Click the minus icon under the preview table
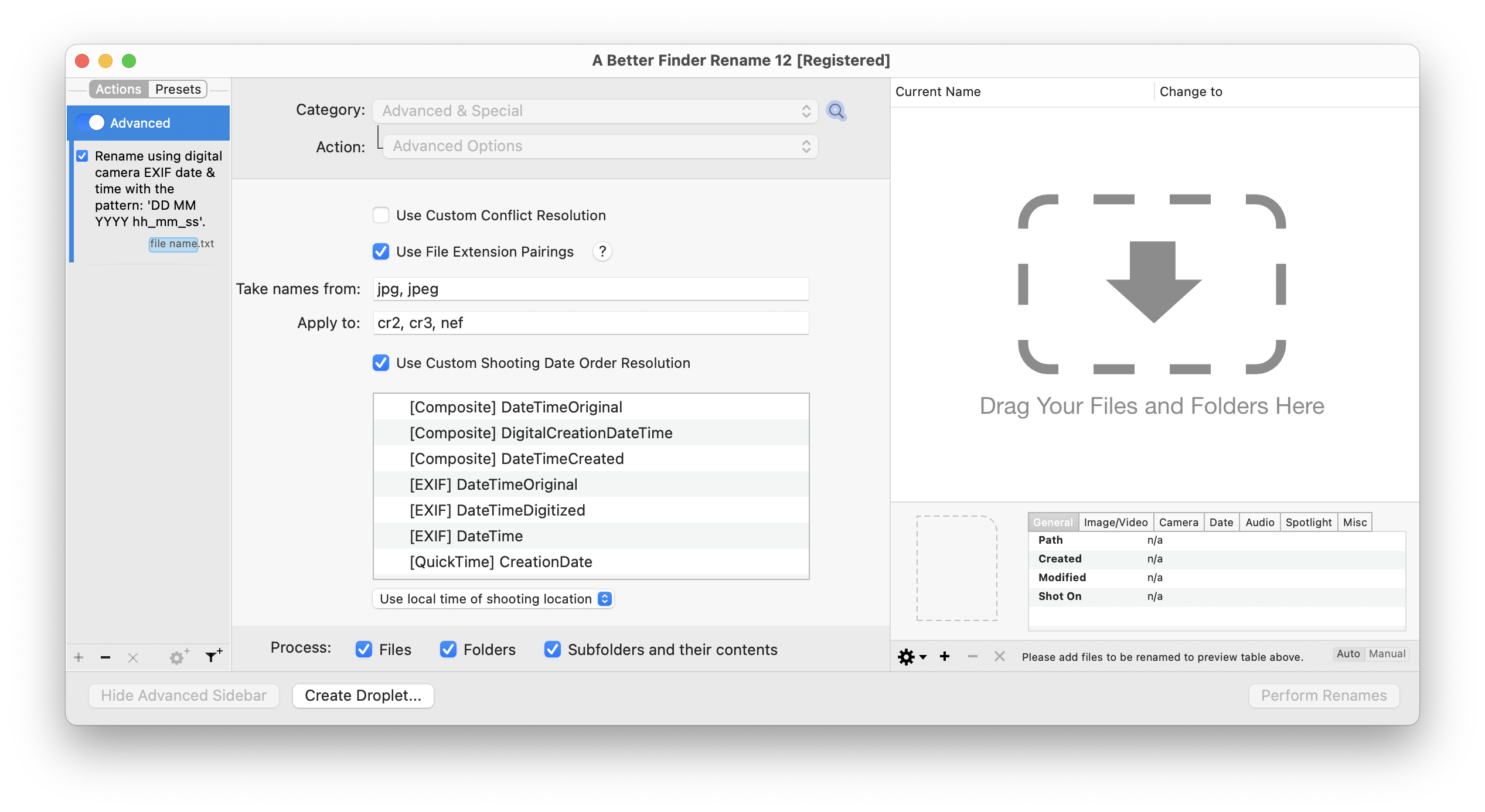 coord(973,656)
